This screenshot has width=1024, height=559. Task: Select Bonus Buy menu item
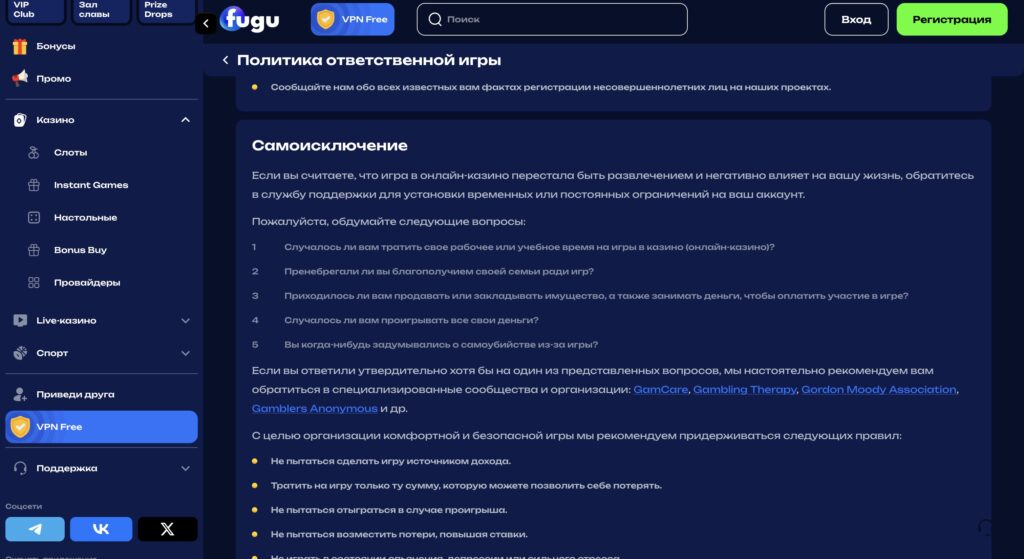[80, 249]
